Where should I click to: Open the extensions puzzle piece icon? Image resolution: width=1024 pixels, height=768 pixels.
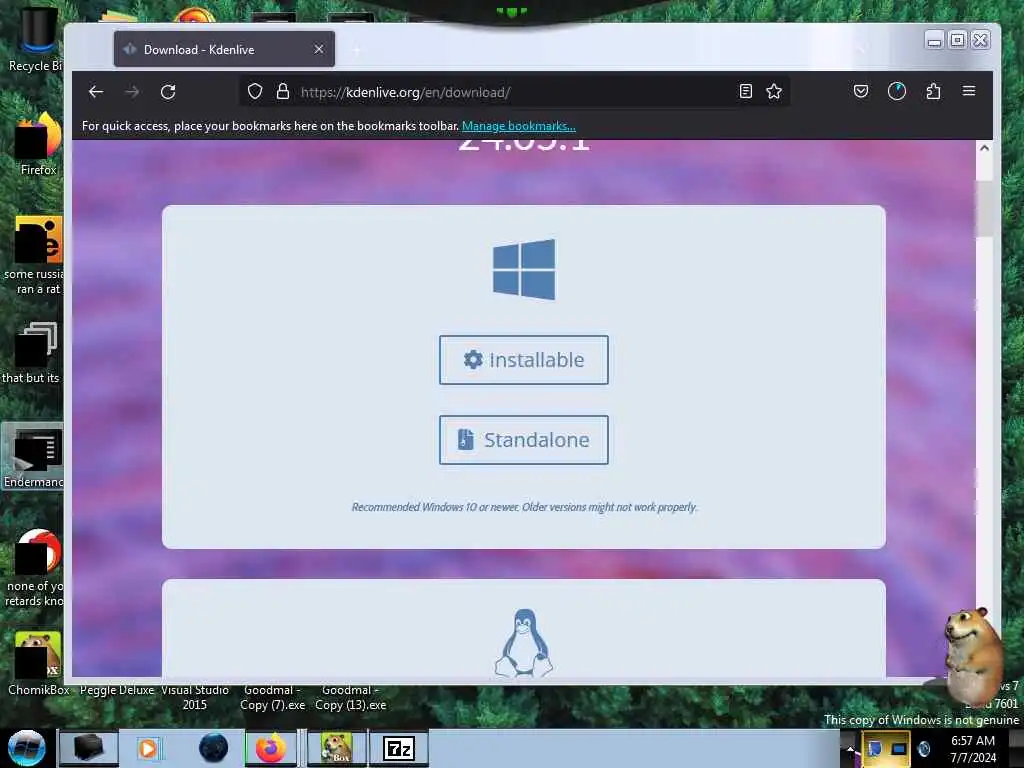pyautogui.click(x=933, y=91)
